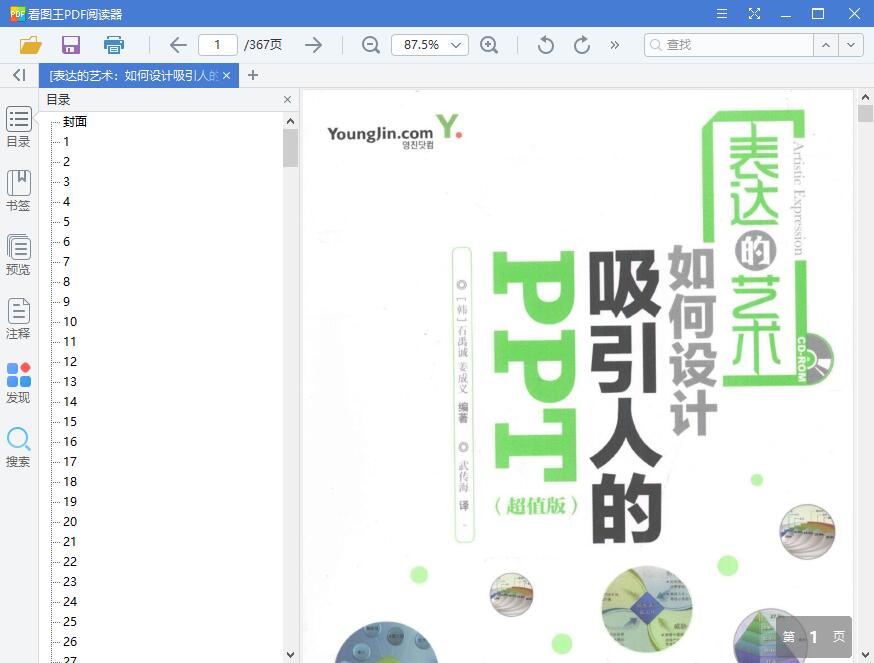The height and width of the screenshot is (663, 874).
Task: Select outline entry 11
Action: point(70,341)
